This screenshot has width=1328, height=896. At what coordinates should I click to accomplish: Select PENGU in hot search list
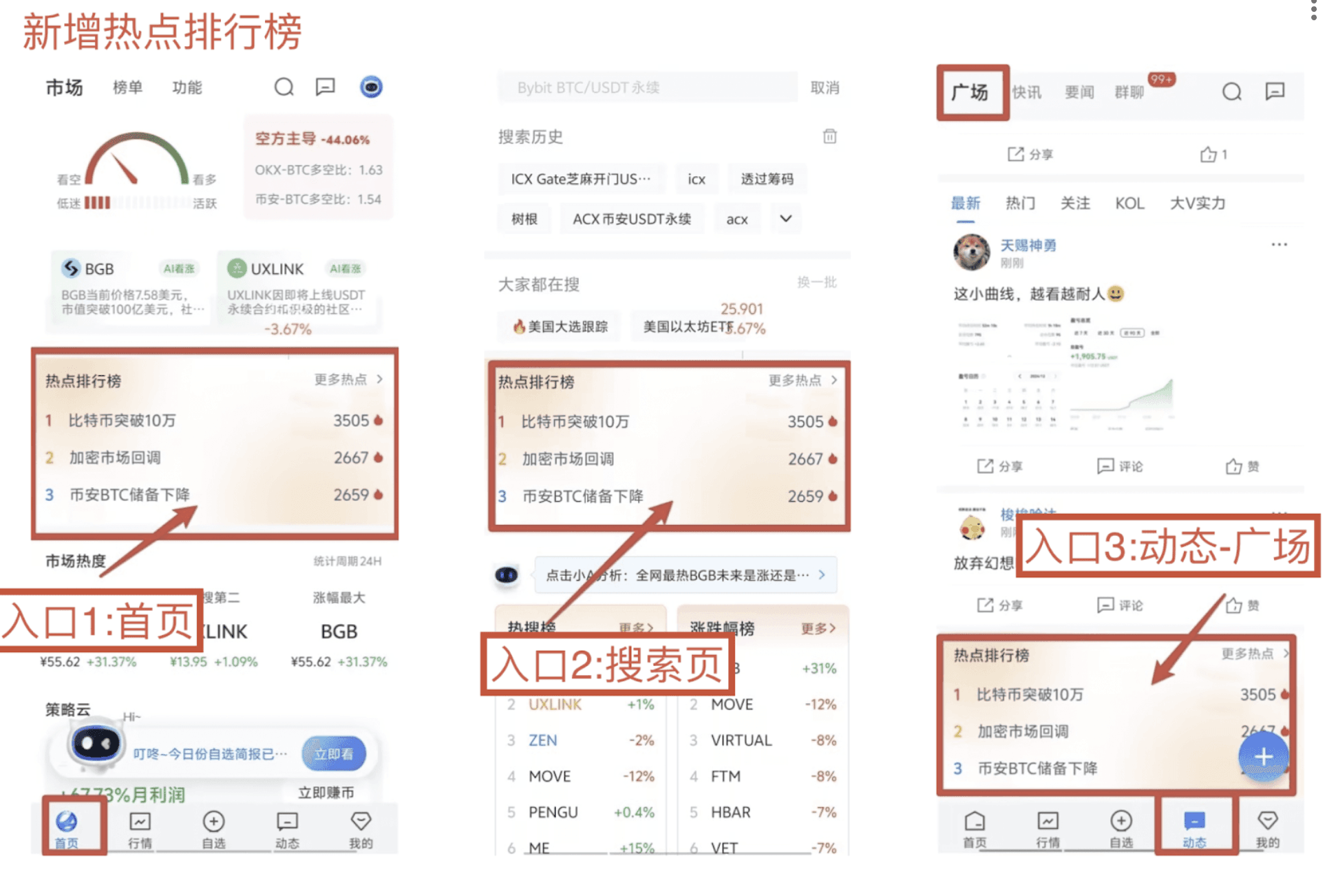pyautogui.click(x=553, y=812)
